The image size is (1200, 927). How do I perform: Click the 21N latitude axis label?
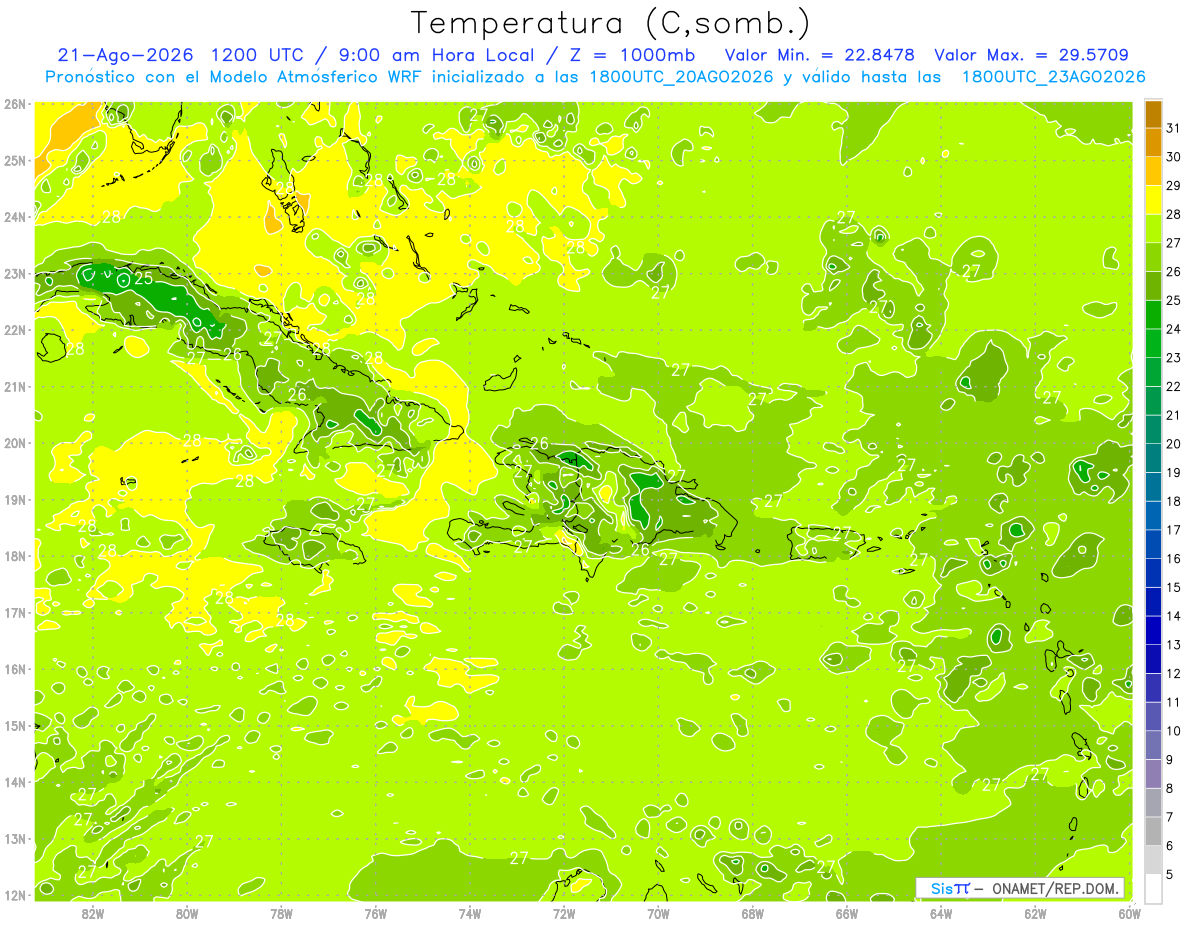(x=16, y=387)
